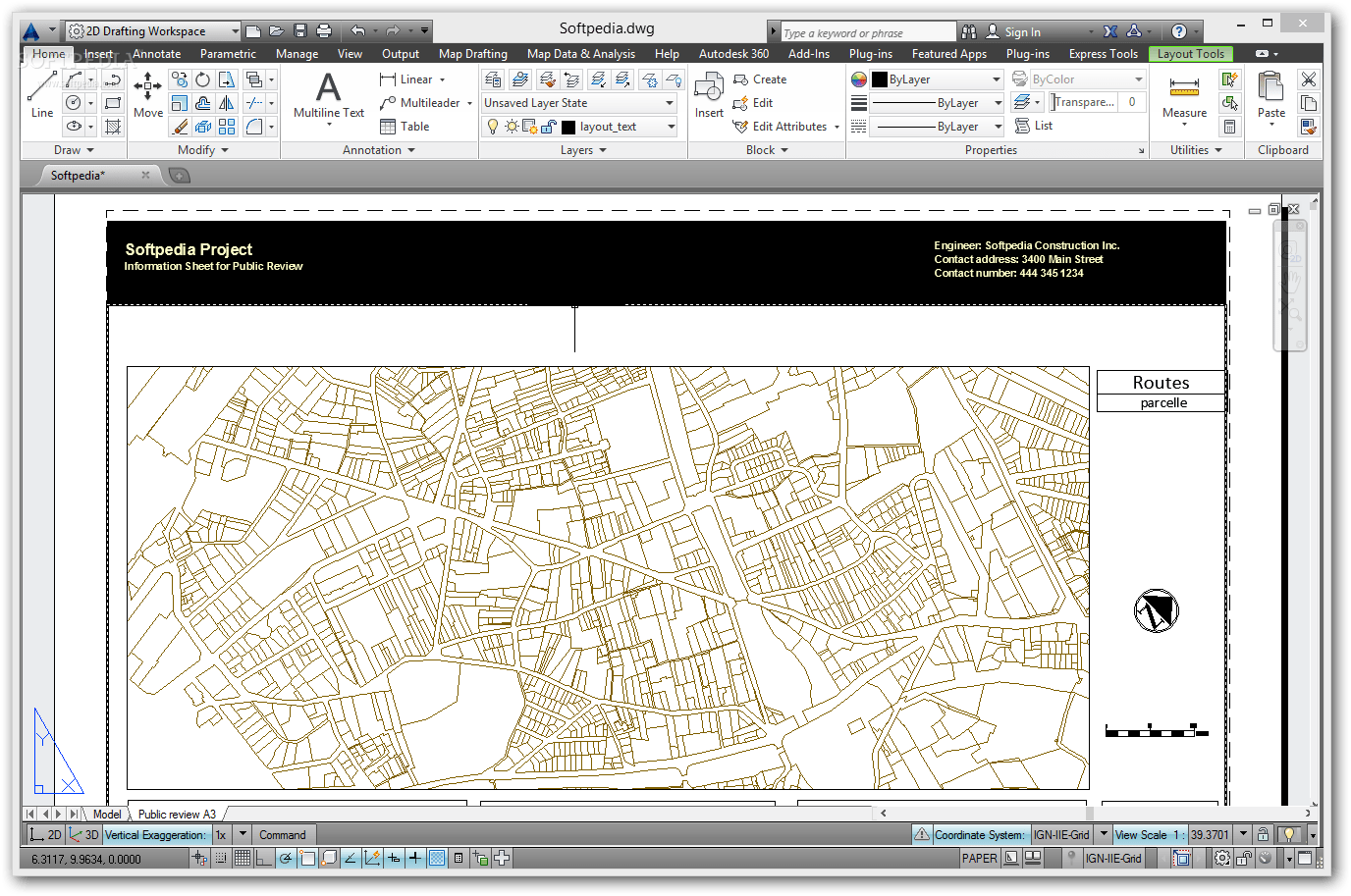
Task: Open the ByLayer color swatch selector
Action: pyautogui.click(x=937, y=79)
